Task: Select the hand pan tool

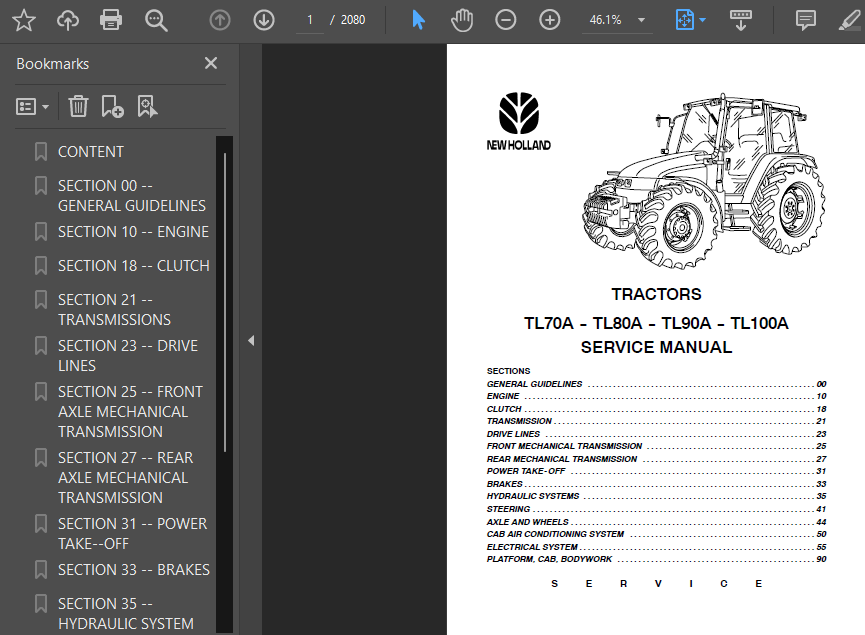Action: (x=462, y=20)
